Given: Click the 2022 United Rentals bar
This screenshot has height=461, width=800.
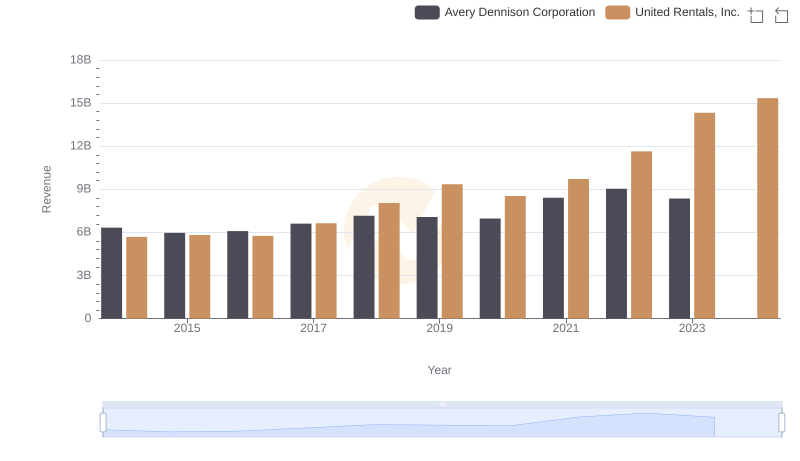Looking at the screenshot, I should coord(641,235).
